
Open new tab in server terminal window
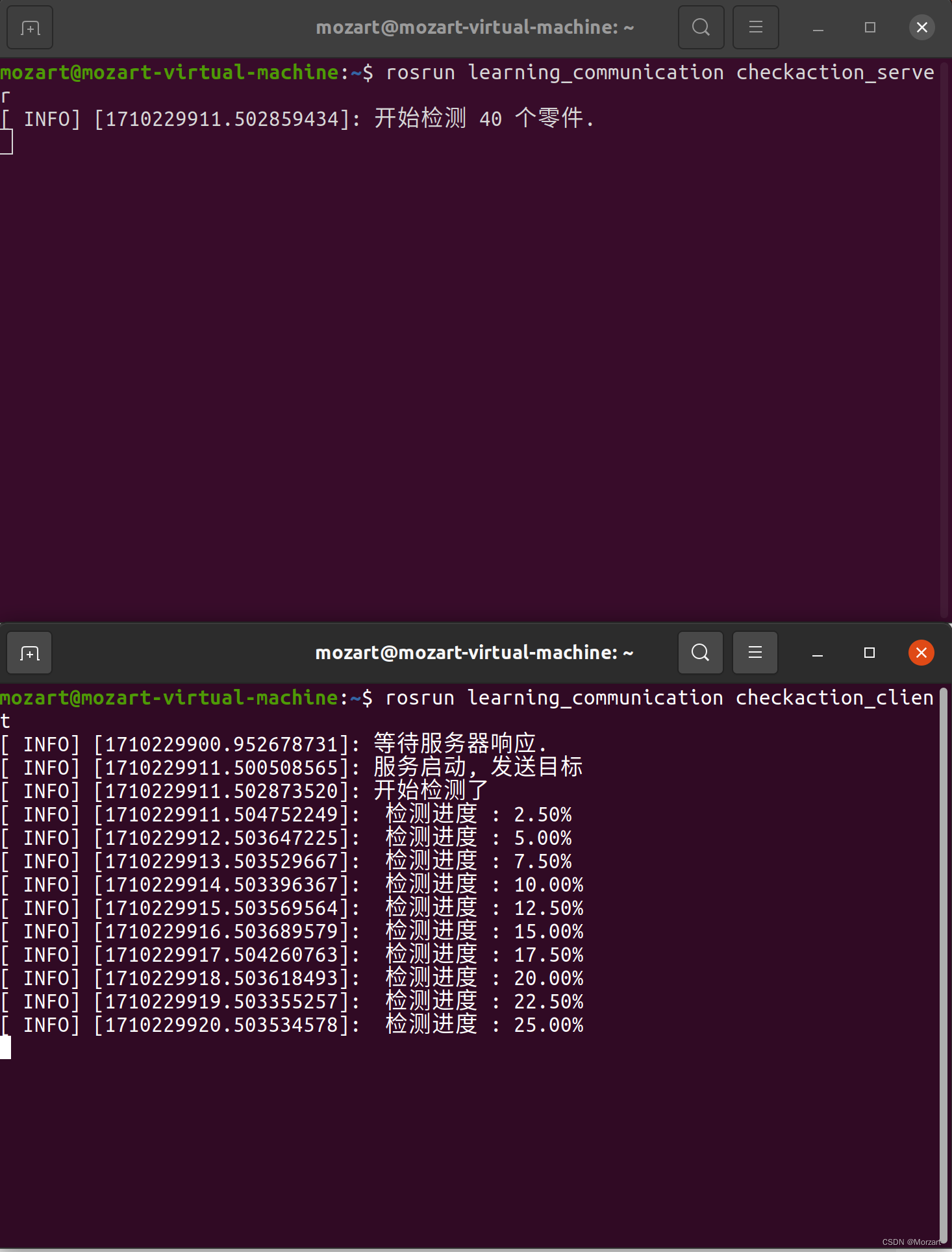click(29, 27)
